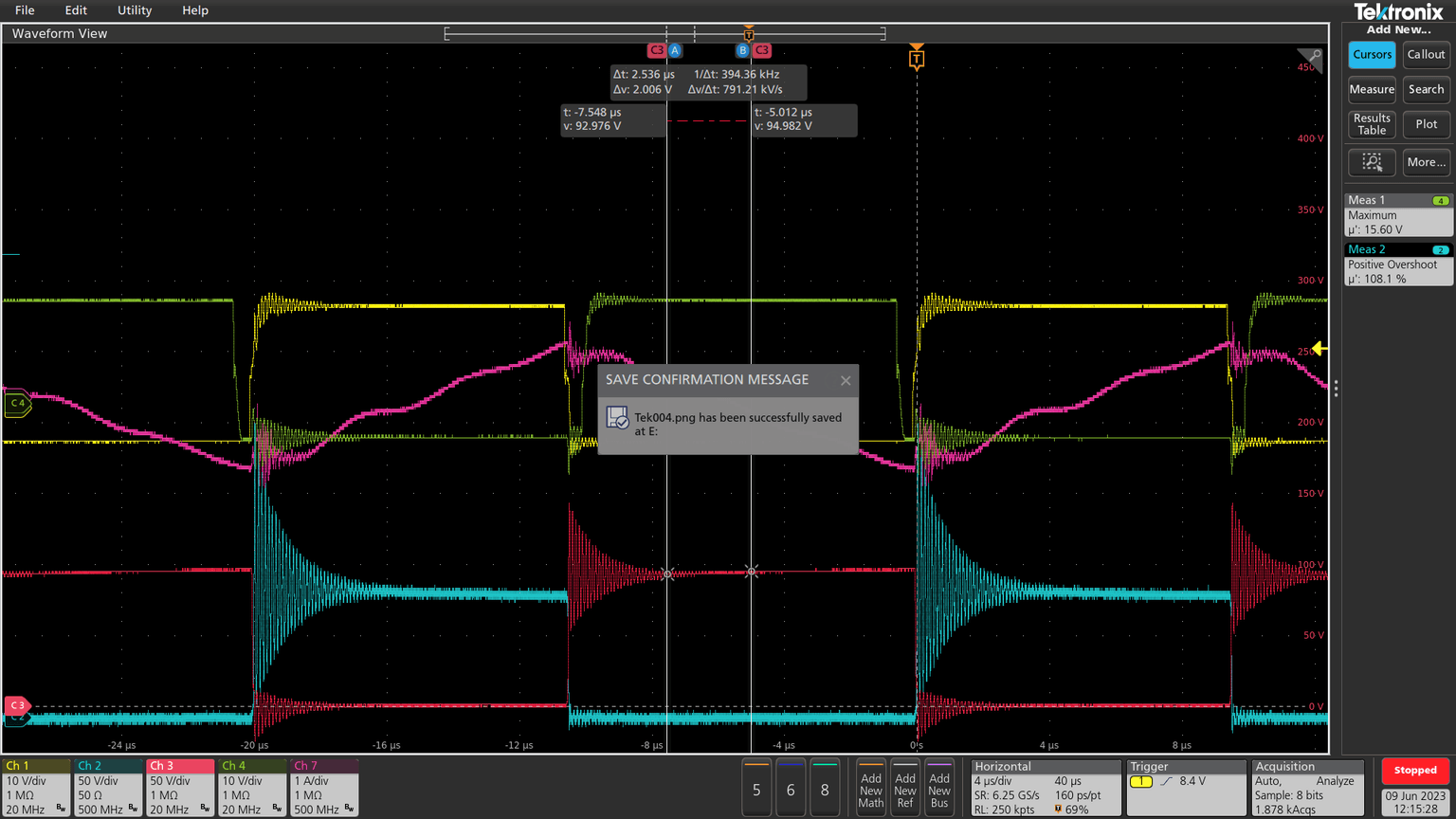The height and width of the screenshot is (819, 1456).
Task: Add a new Ref waveform
Action: point(904,787)
